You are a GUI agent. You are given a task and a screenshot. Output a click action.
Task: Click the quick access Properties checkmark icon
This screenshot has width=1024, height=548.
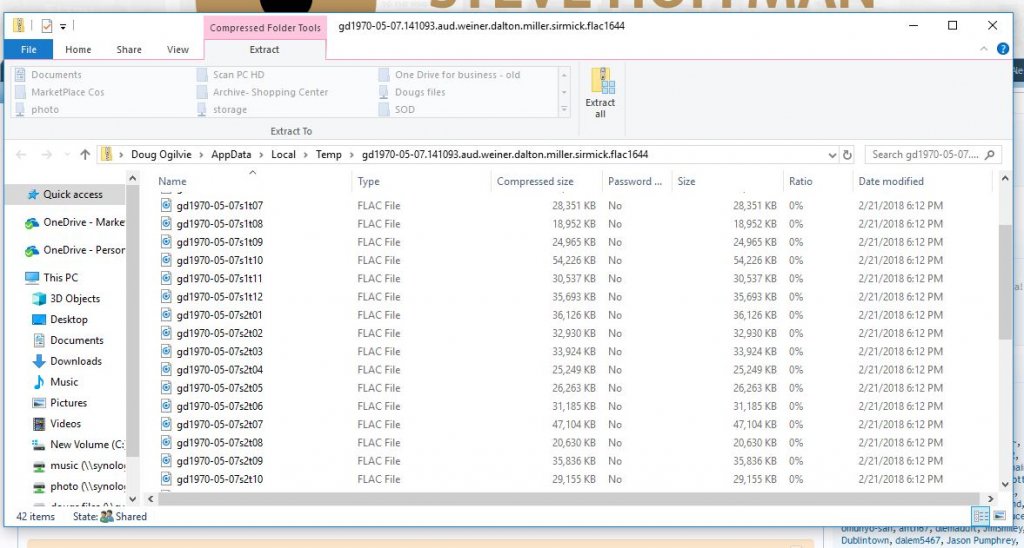pos(46,26)
